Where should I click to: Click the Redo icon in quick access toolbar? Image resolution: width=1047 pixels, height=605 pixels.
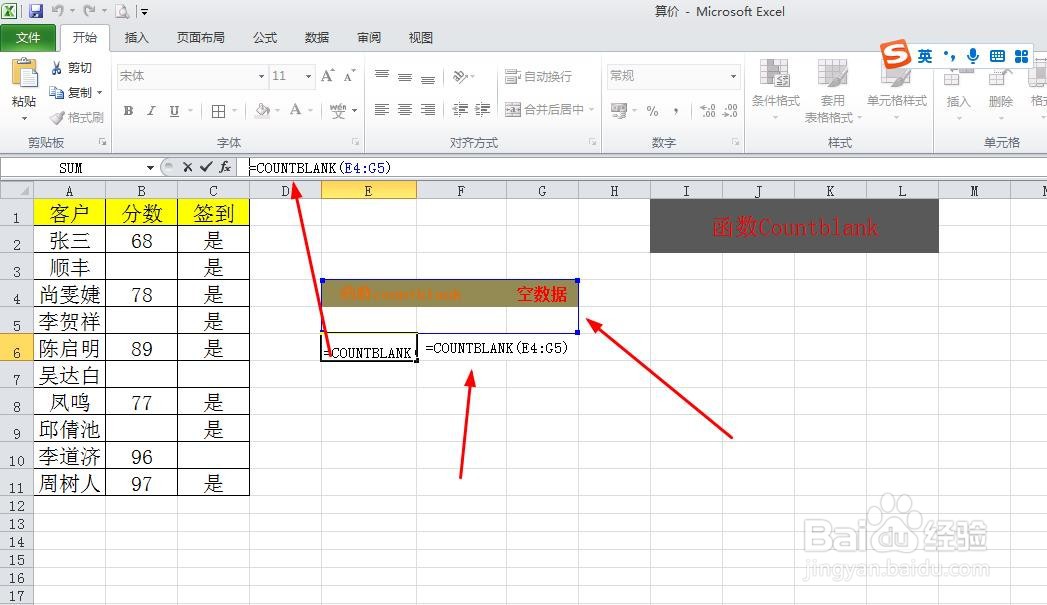coord(89,11)
